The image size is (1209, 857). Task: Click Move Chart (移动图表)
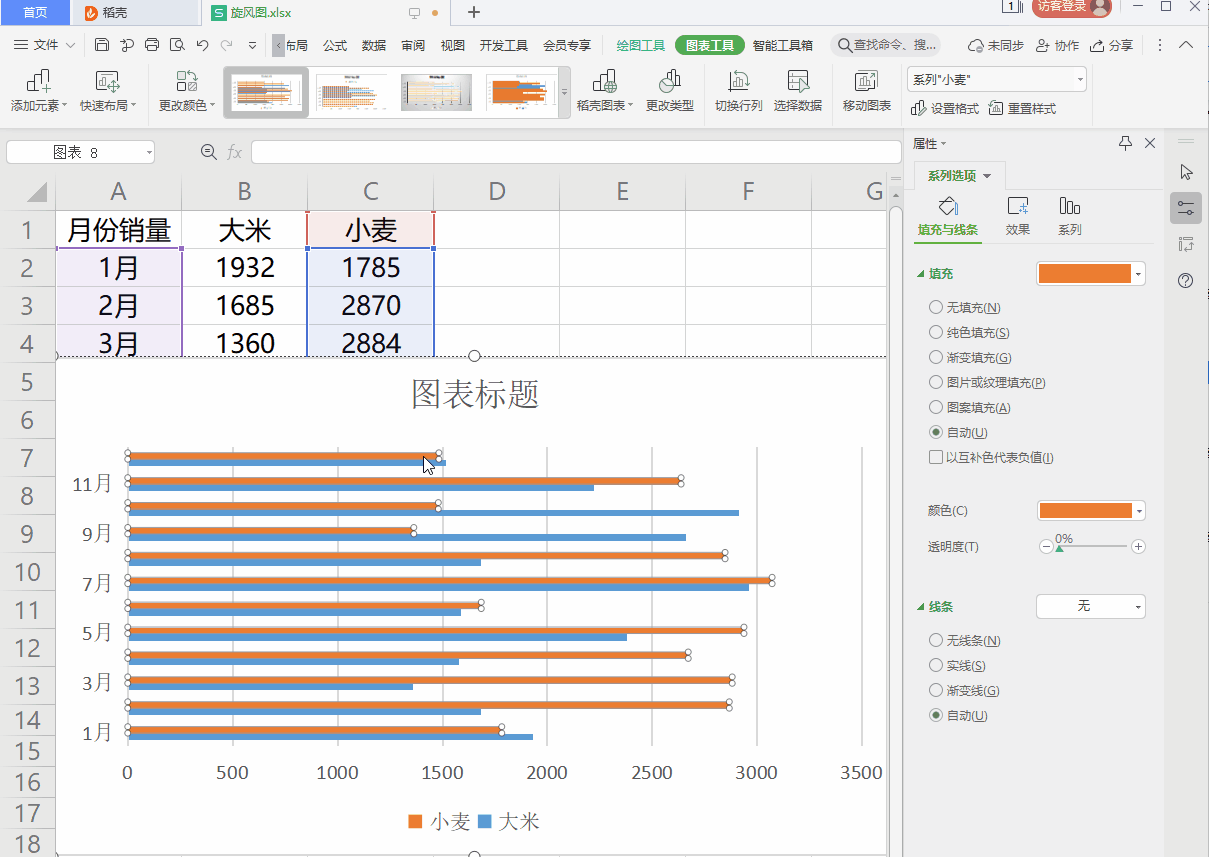[x=866, y=92]
